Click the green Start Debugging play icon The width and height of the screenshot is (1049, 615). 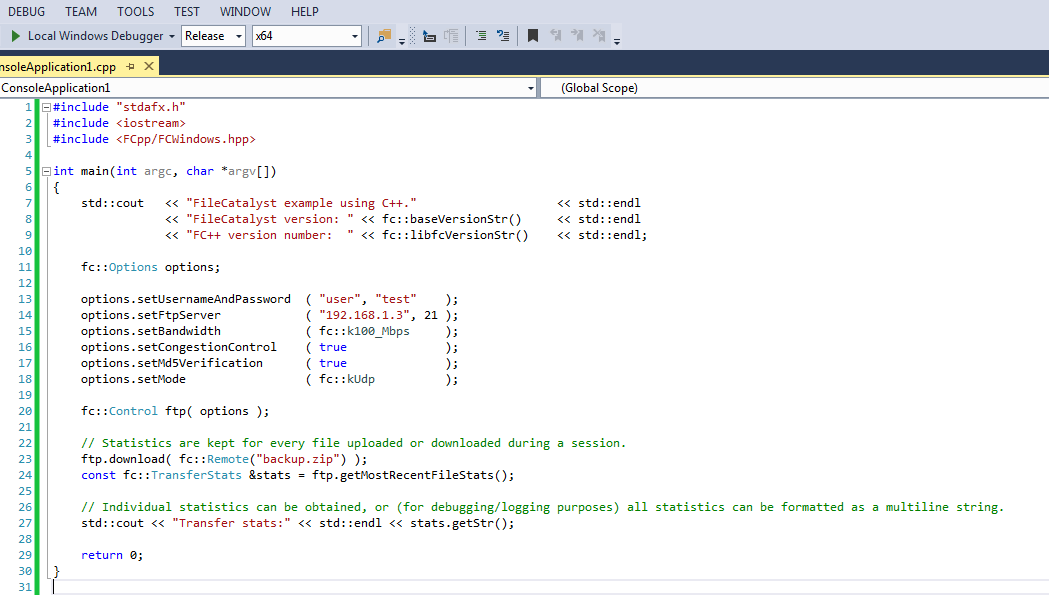pos(15,36)
